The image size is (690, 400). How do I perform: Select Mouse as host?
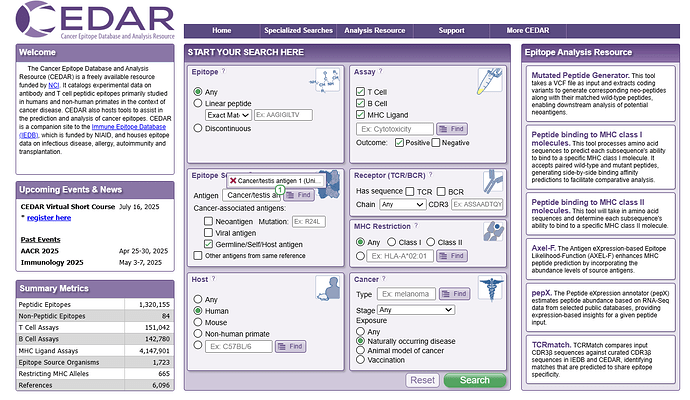point(198,322)
